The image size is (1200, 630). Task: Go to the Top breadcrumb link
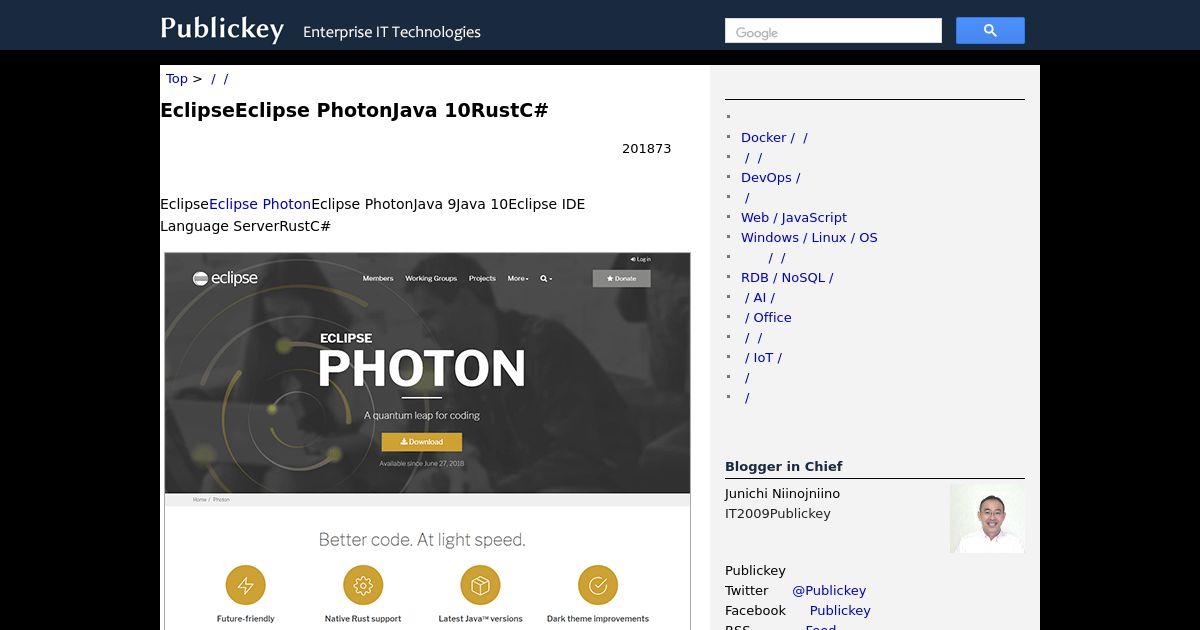[x=177, y=78]
